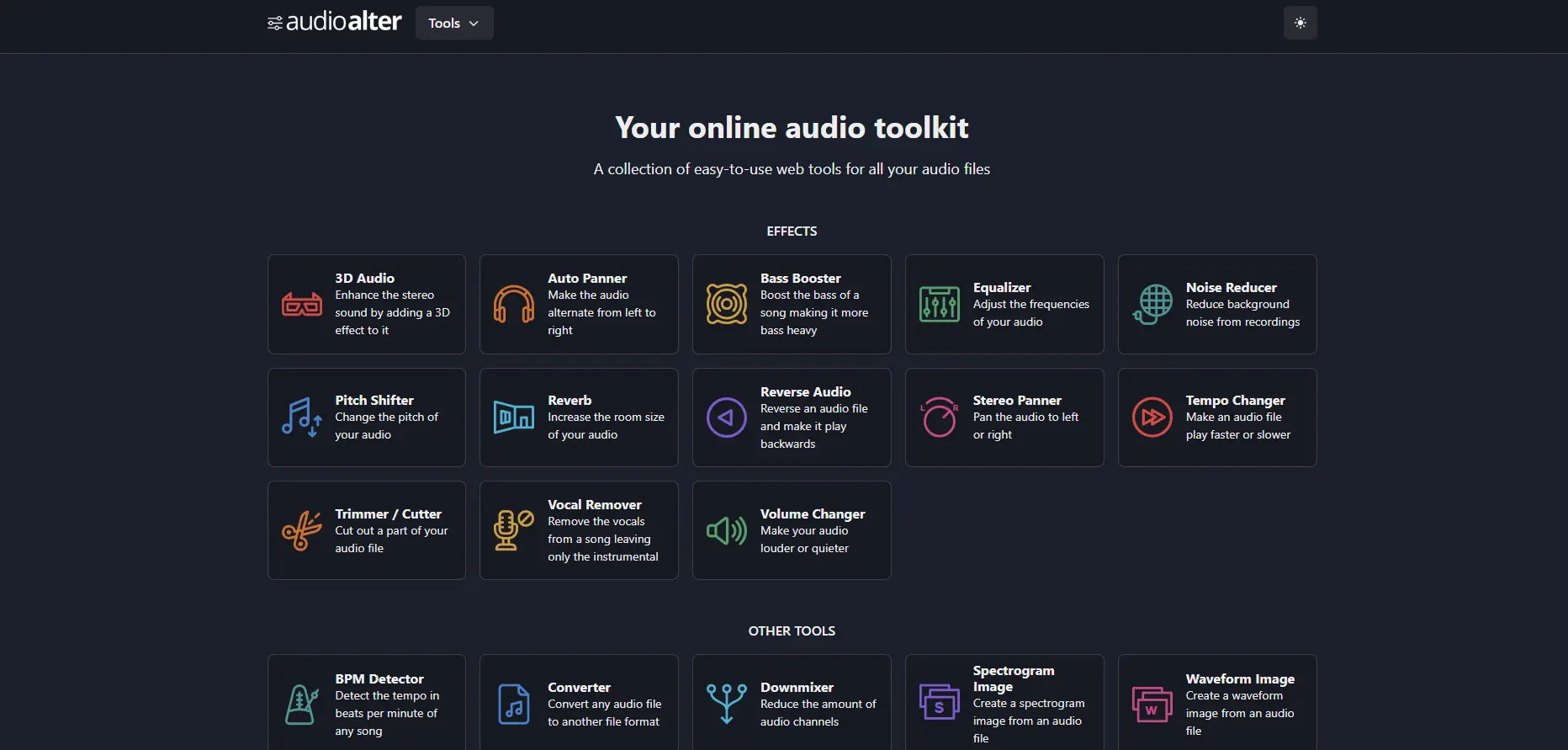This screenshot has width=1568, height=750.
Task: Open the Equalizer sliders icon
Action: pyautogui.click(x=939, y=304)
